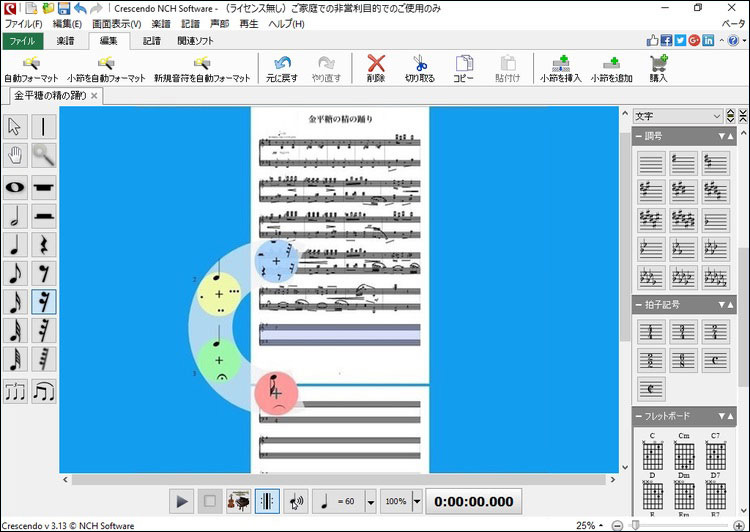Choose the quarter rest tool

tap(44, 245)
